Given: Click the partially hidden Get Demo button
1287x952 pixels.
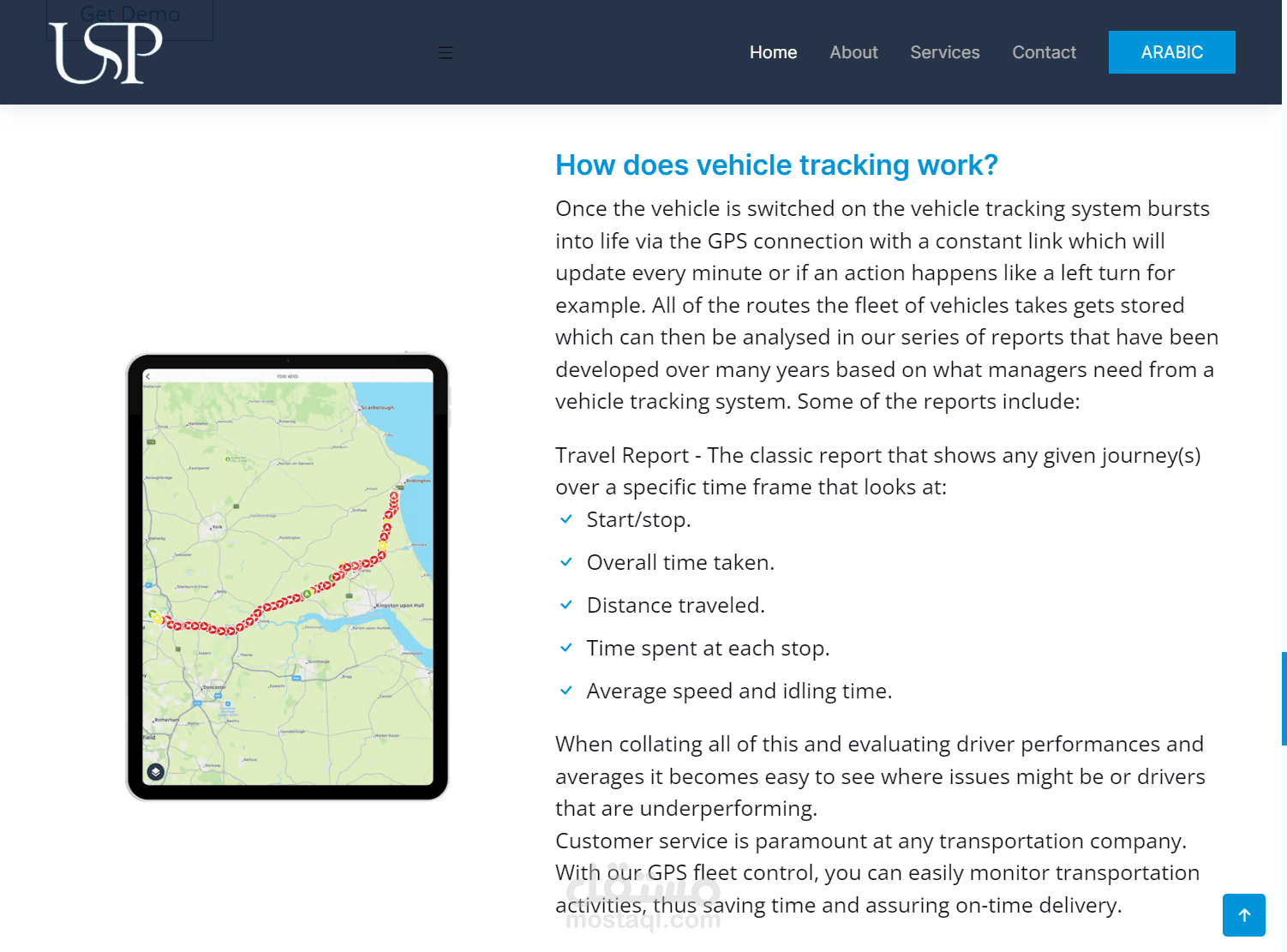Looking at the screenshot, I should (x=129, y=20).
